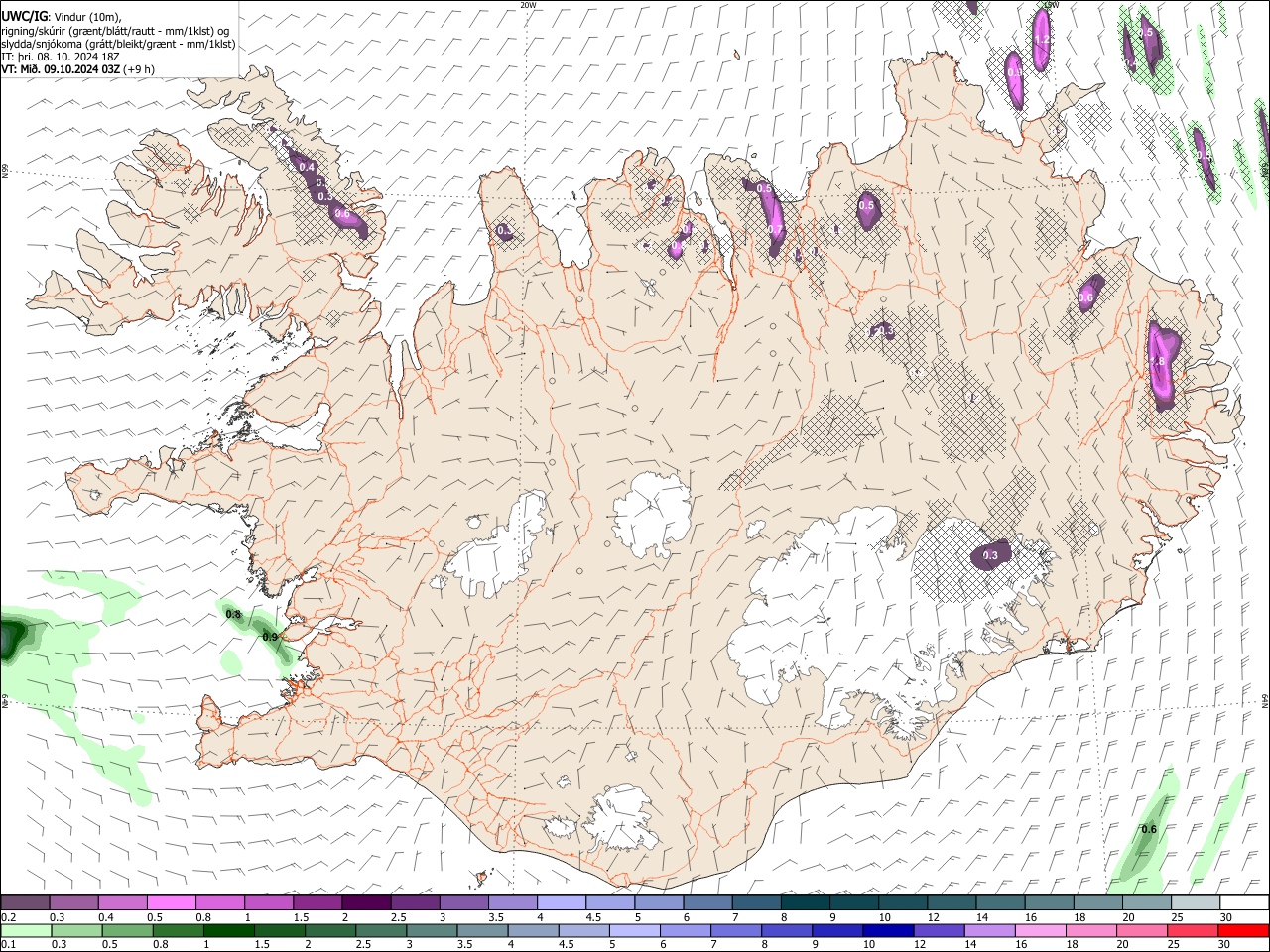Screen dimensions: 1270x952
Task: Pick the darkest purple swatch labeled 2 in upper legend
Action: coord(365,903)
